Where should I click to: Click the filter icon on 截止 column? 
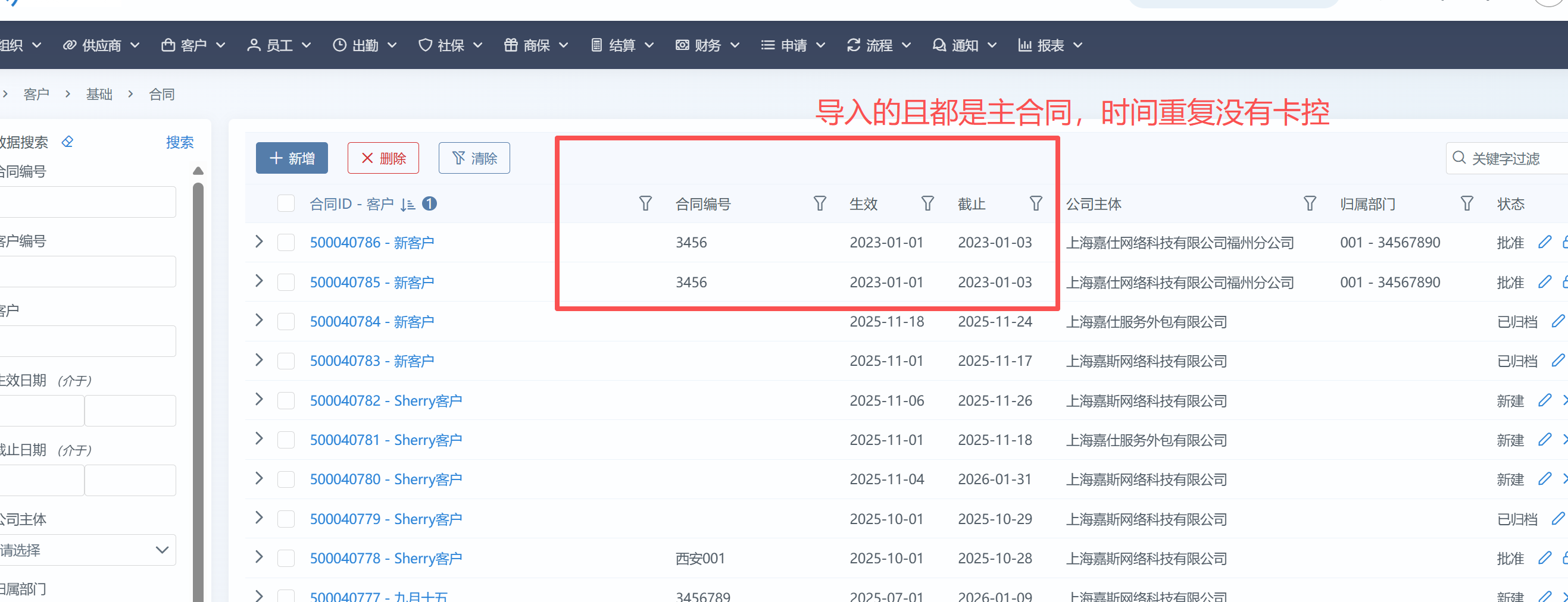(x=1035, y=203)
